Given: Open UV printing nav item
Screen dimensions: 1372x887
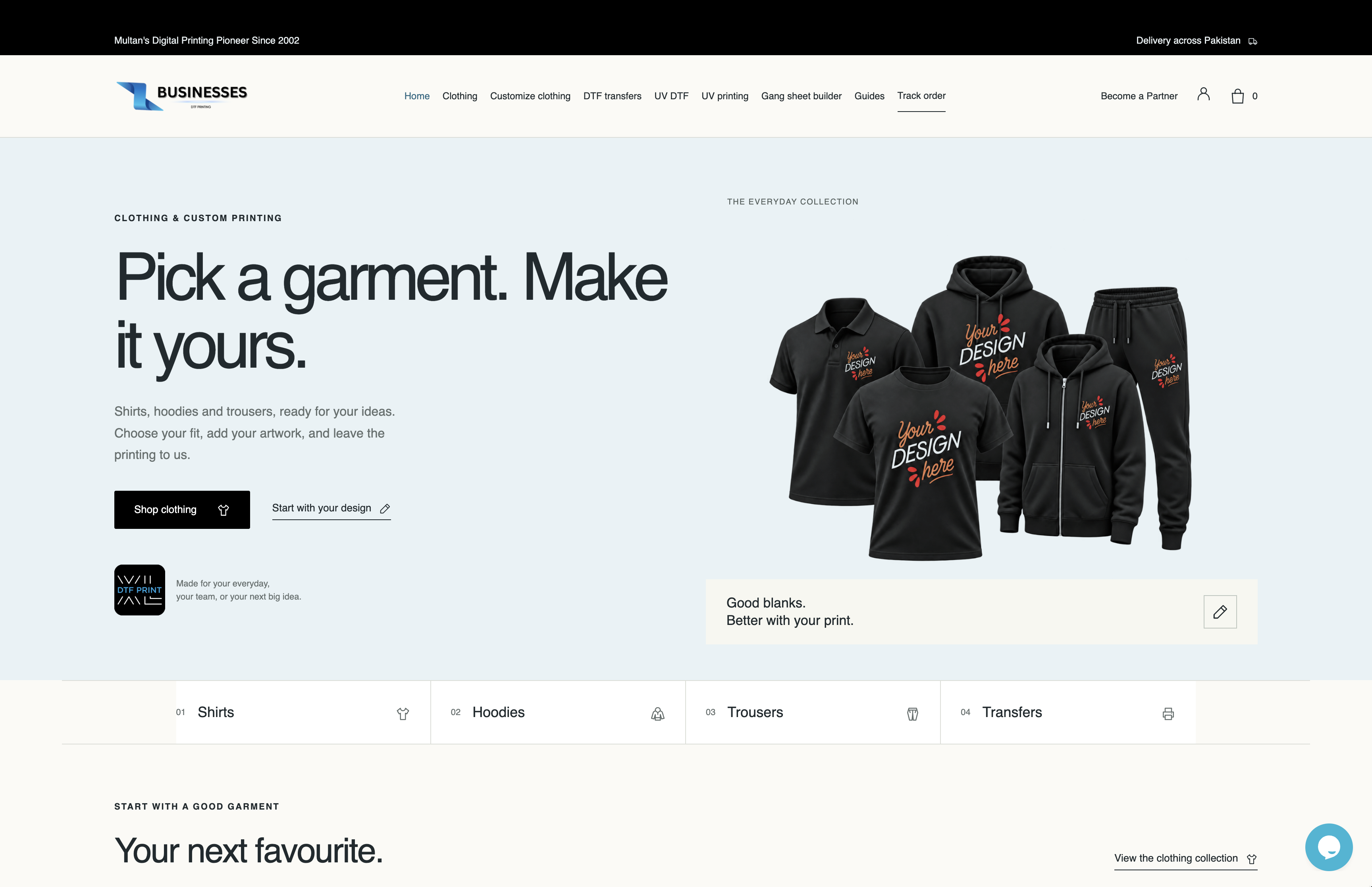Looking at the screenshot, I should pyautogui.click(x=725, y=96).
